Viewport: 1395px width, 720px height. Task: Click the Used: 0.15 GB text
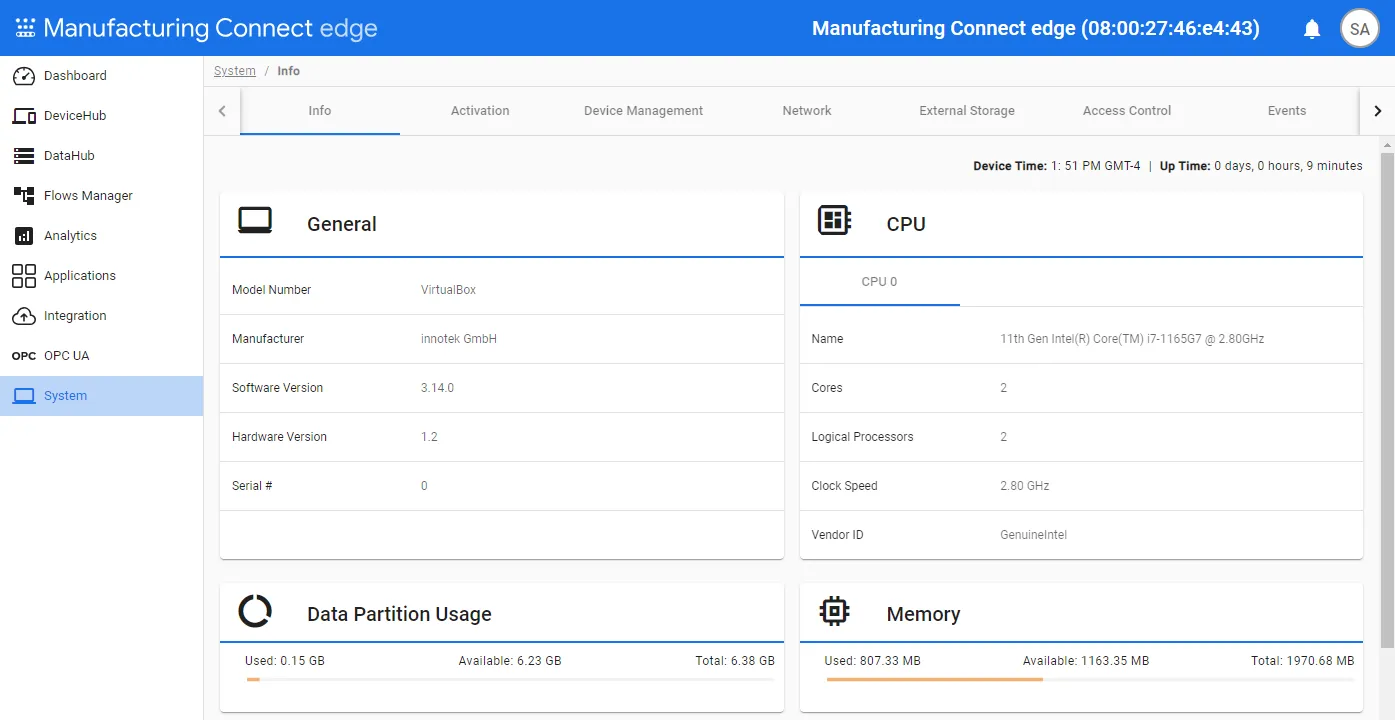pos(285,661)
